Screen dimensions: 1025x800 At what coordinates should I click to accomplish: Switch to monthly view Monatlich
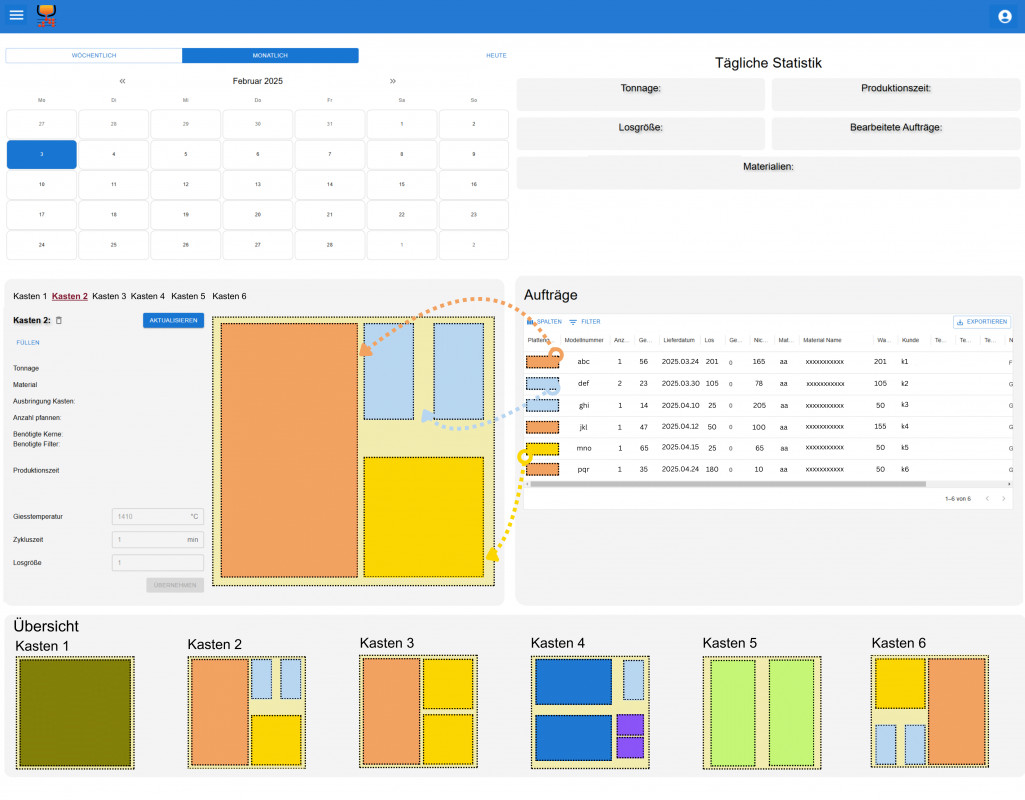pyautogui.click(x=270, y=56)
